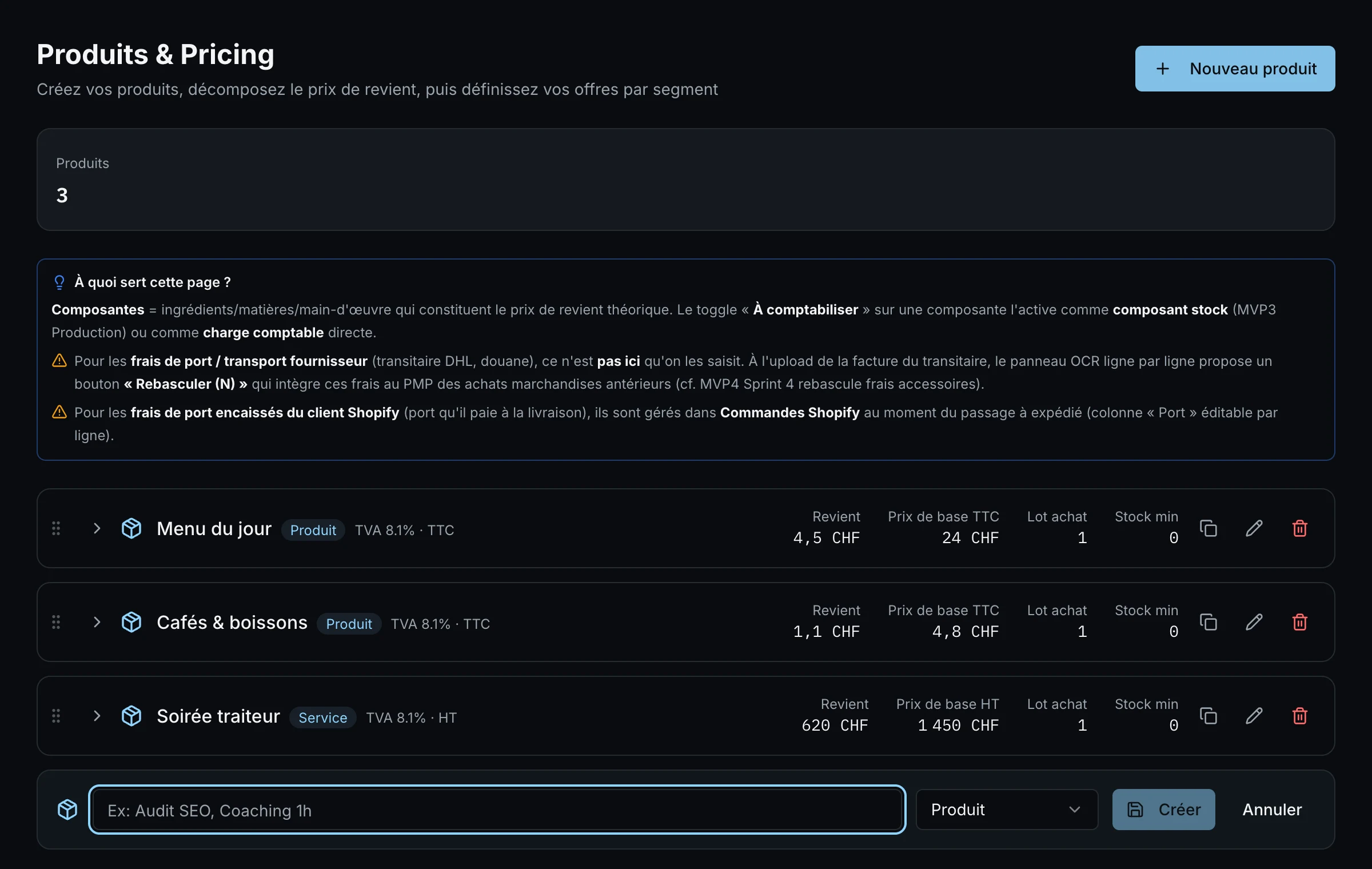Delete the Soirée traiteur service
1372x869 pixels.
click(1299, 716)
